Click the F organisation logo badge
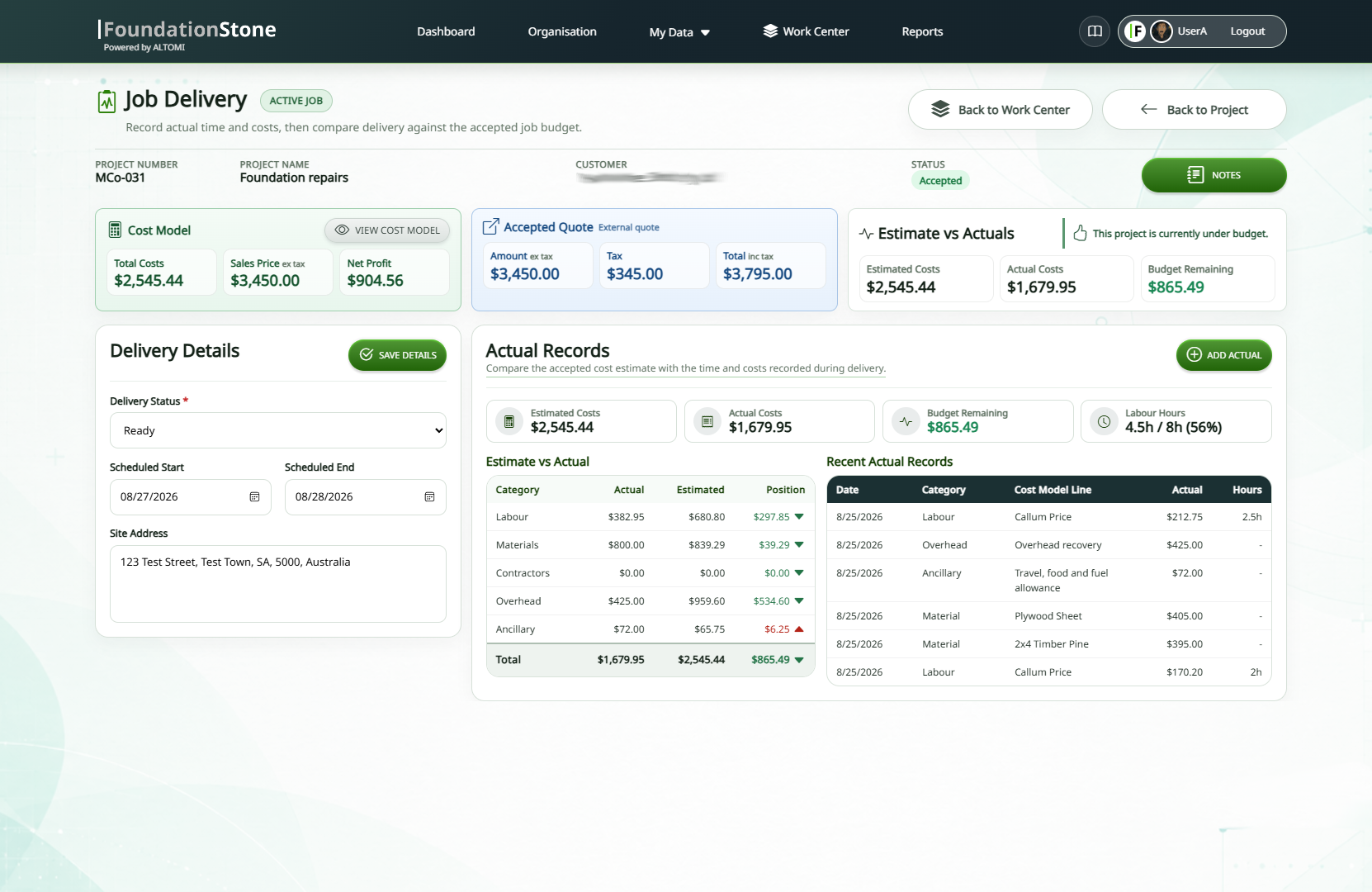 pyautogui.click(x=1136, y=31)
